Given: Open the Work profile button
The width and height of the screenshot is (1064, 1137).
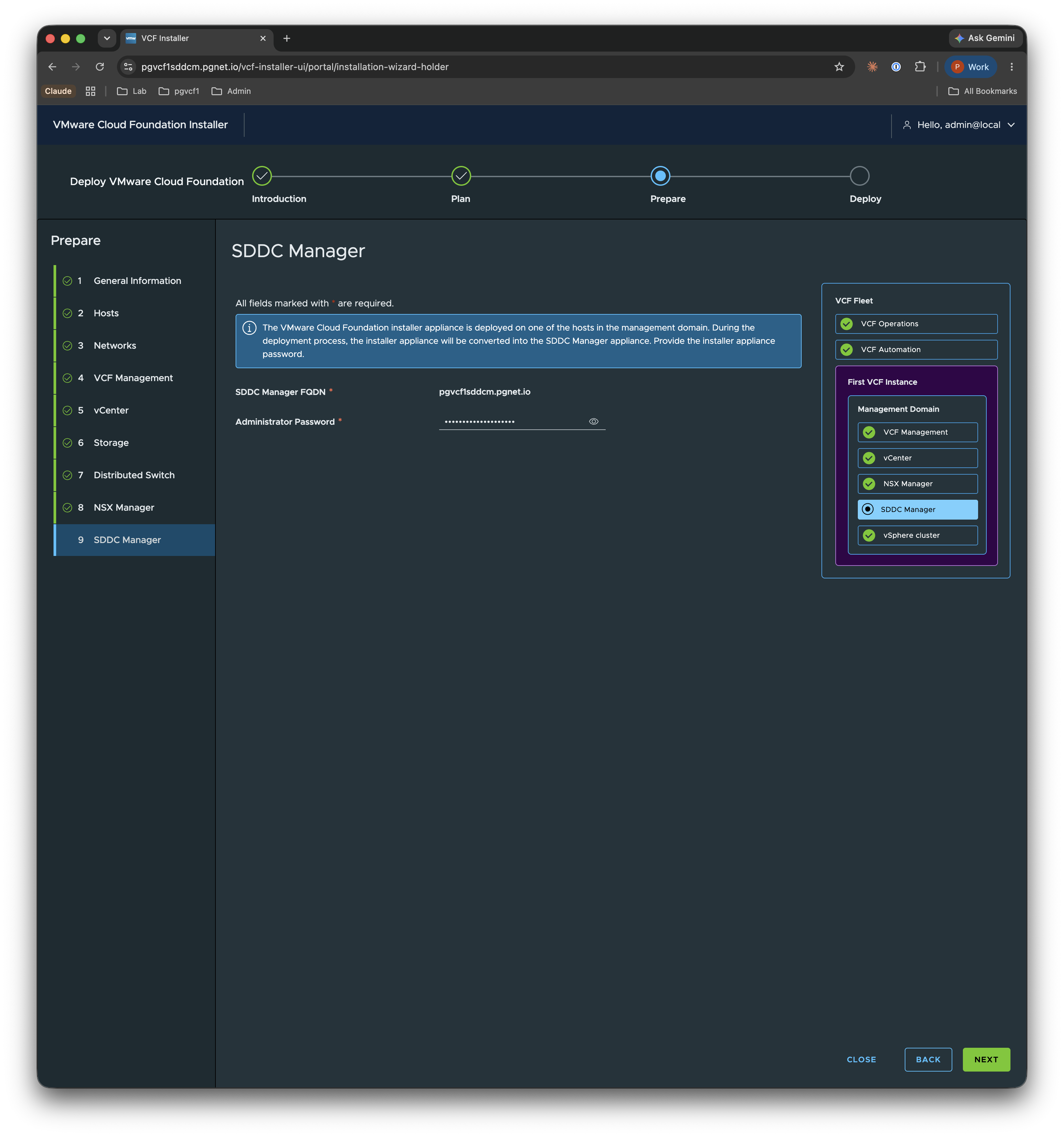Looking at the screenshot, I should click(x=970, y=67).
